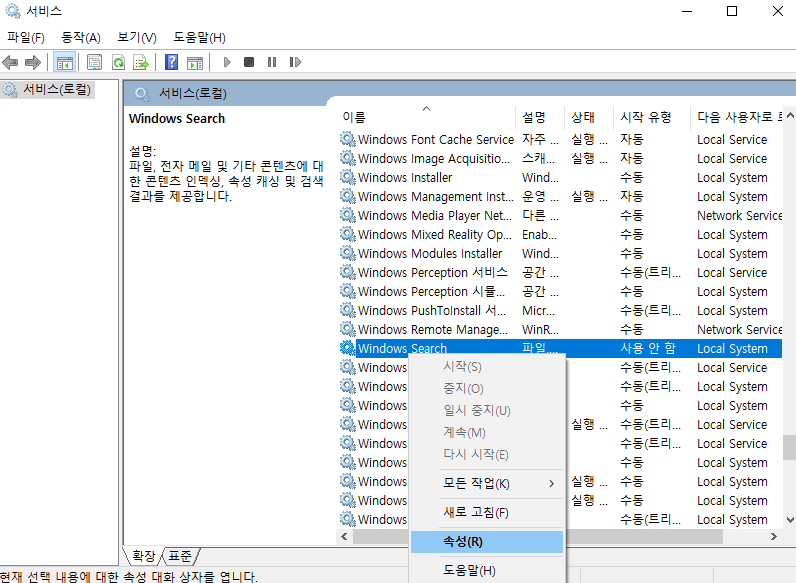Toggle the action pane toolbar icon
The image size is (796, 583).
195,62
